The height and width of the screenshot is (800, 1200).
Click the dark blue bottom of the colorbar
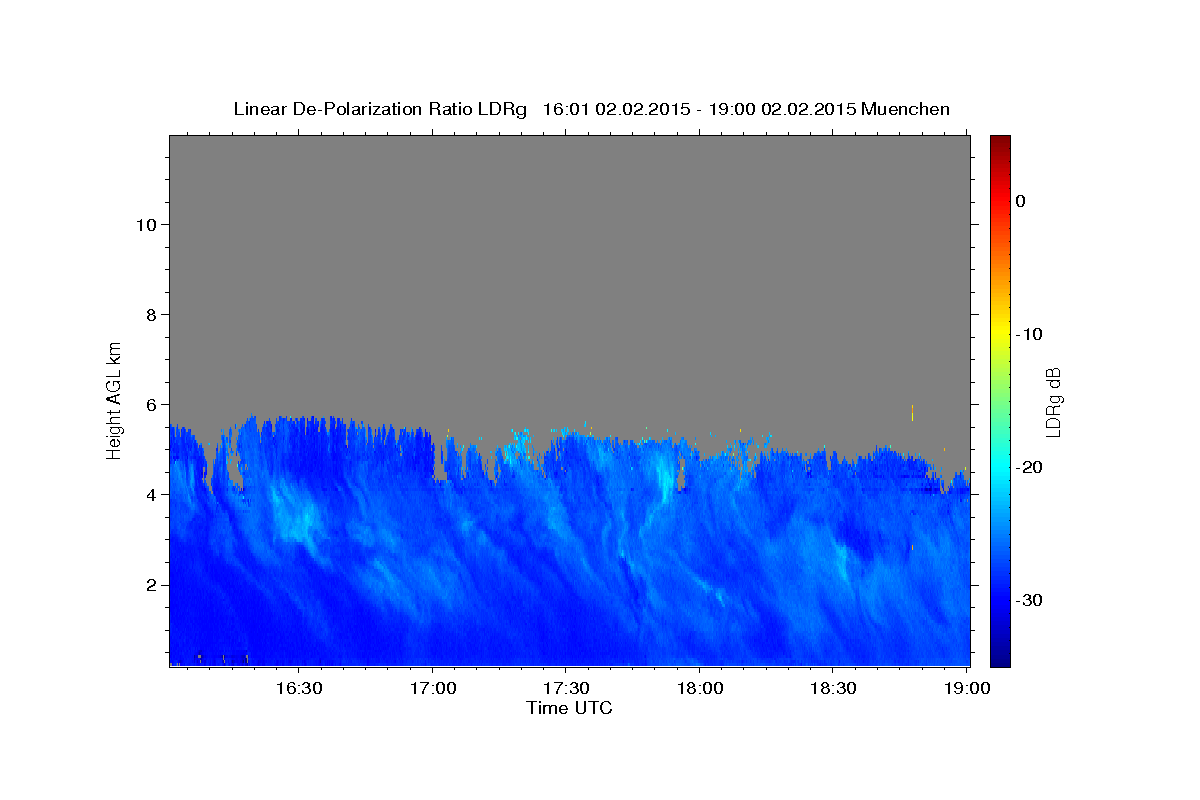click(x=1000, y=655)
